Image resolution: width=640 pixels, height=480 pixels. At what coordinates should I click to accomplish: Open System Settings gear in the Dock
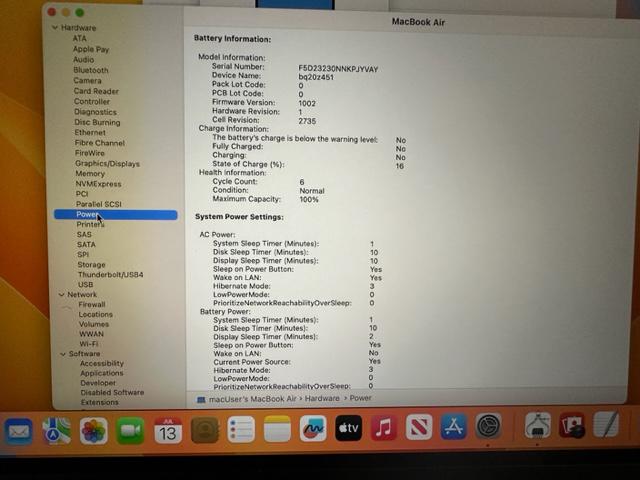[488, 426]
